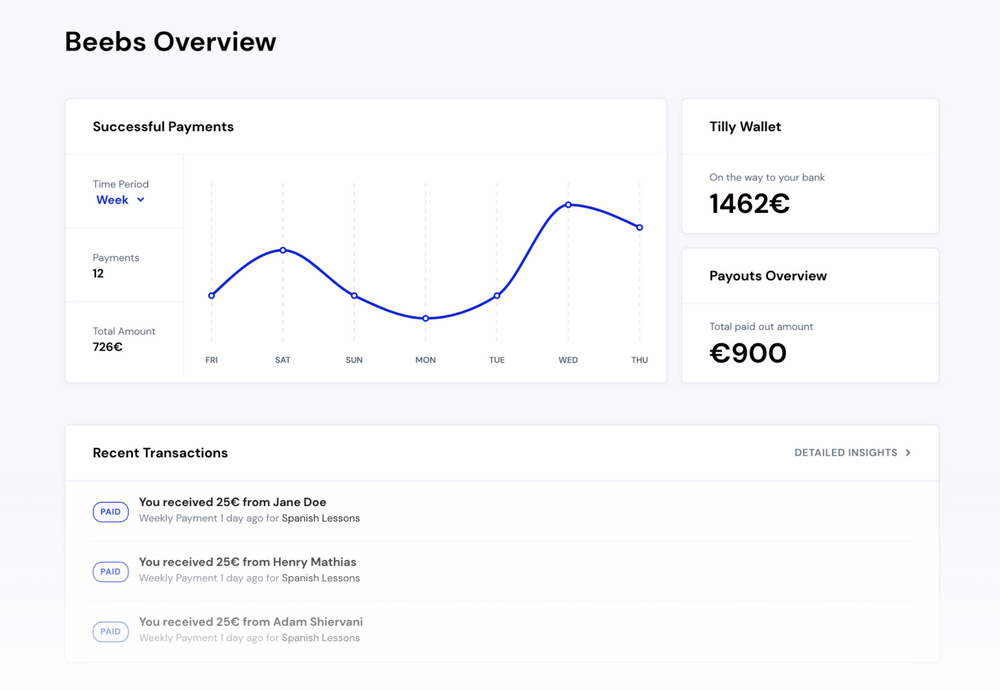The width and height of the screenshot is (1000, 691).
Task: Click the Payments 12 stat
Action: 116,265
